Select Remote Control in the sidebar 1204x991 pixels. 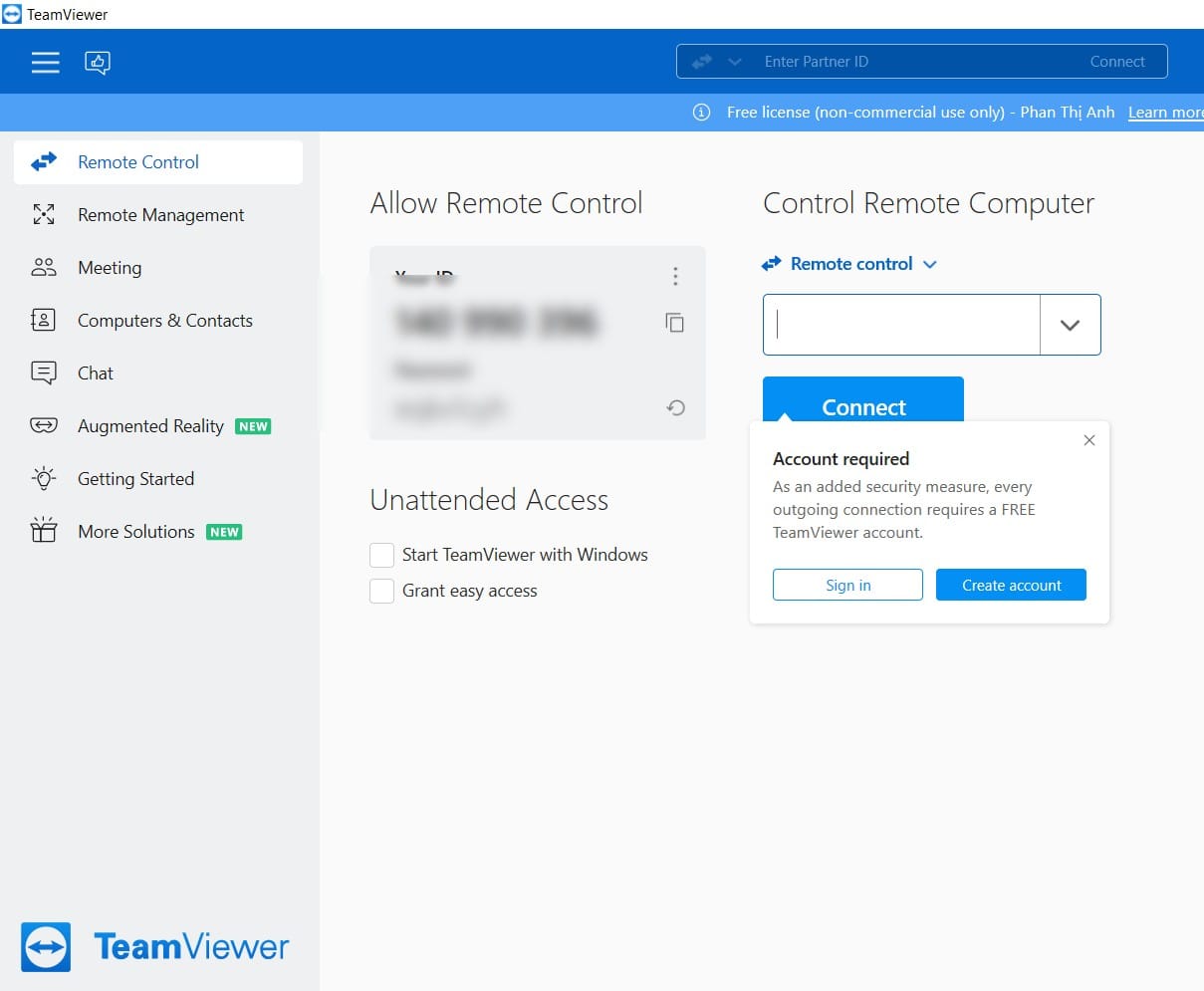[x=158, y=162]
